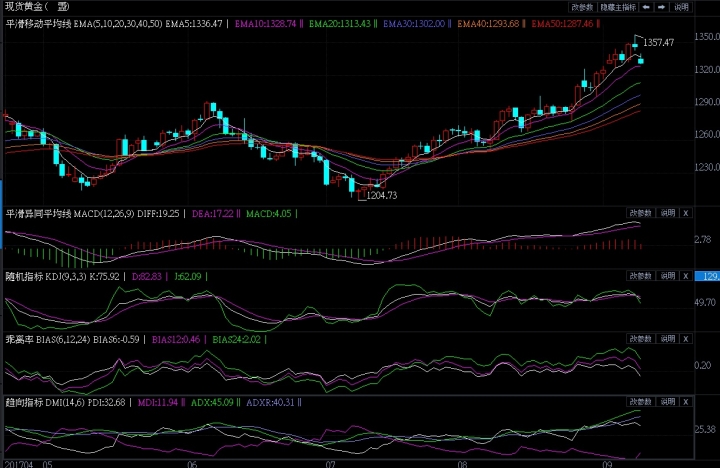The image size is (720, 468).
Task: Click the EMA30:1302.00 label
Action: coord(414,23)
